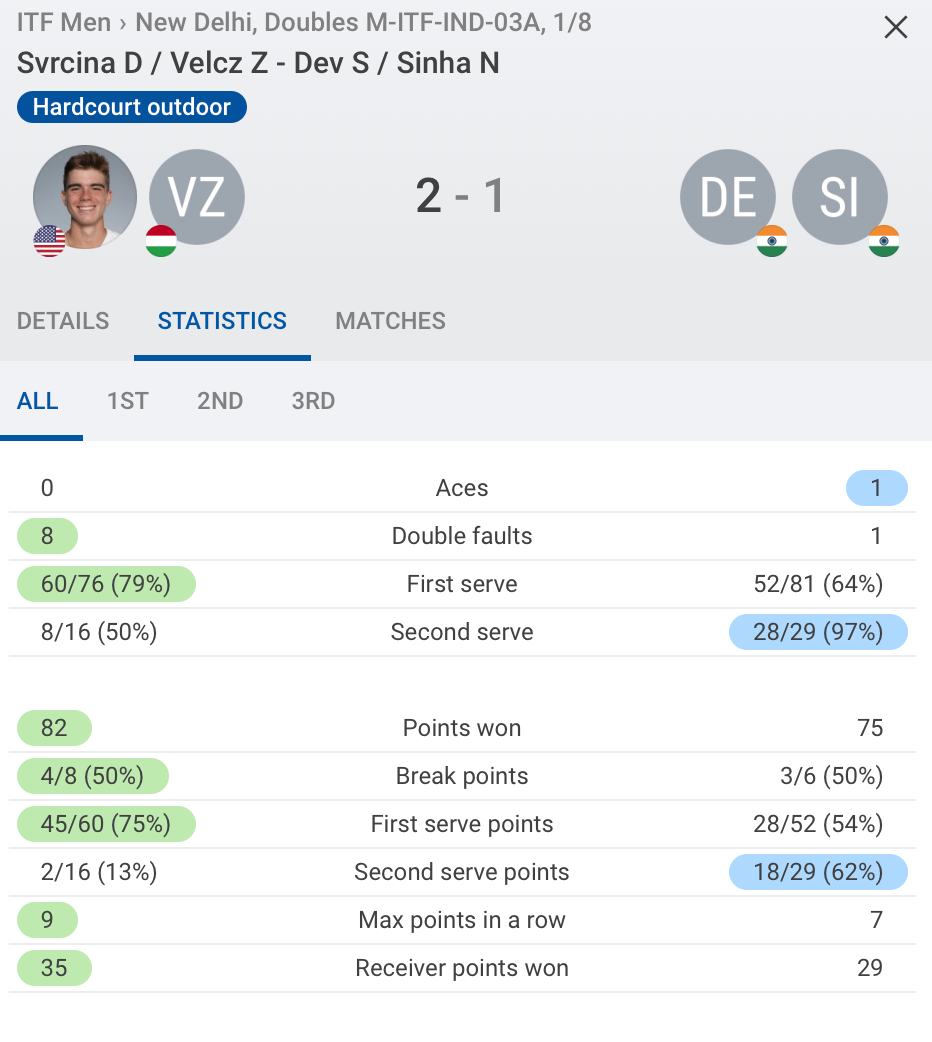
Task: Show 2nd set statistics
Action: coord(220,401)
